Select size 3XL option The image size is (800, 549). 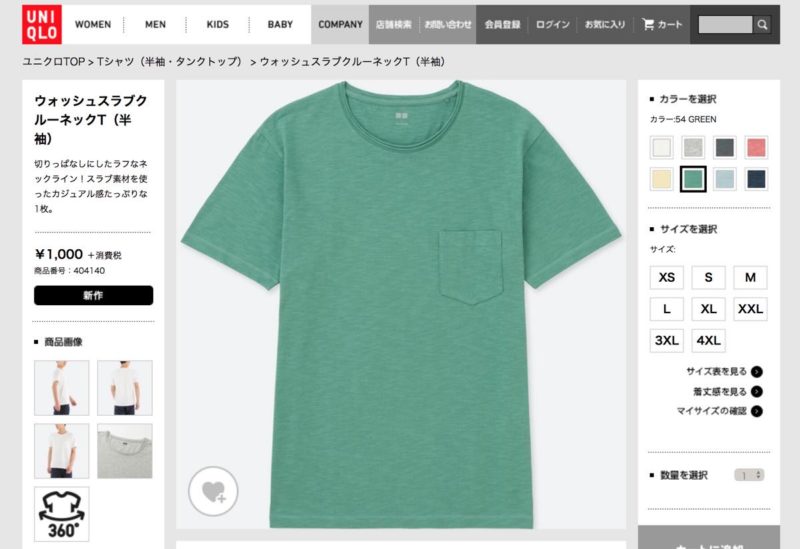[666, 340]
